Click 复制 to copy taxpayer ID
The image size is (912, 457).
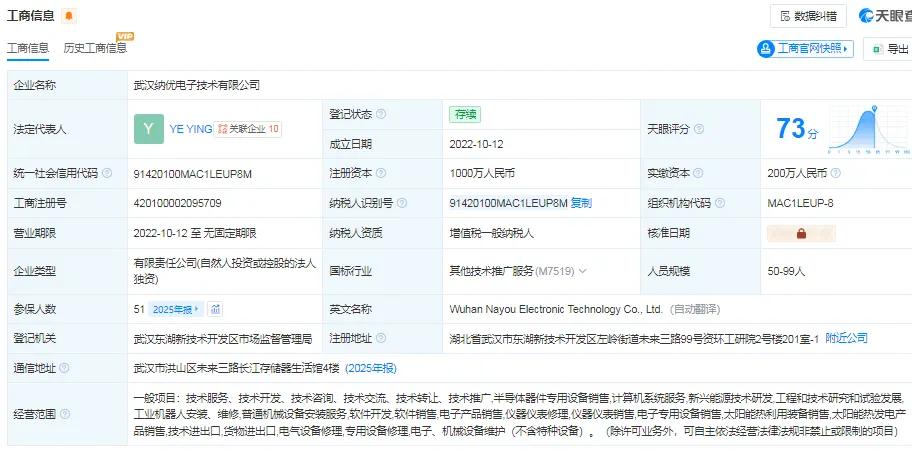581,203
